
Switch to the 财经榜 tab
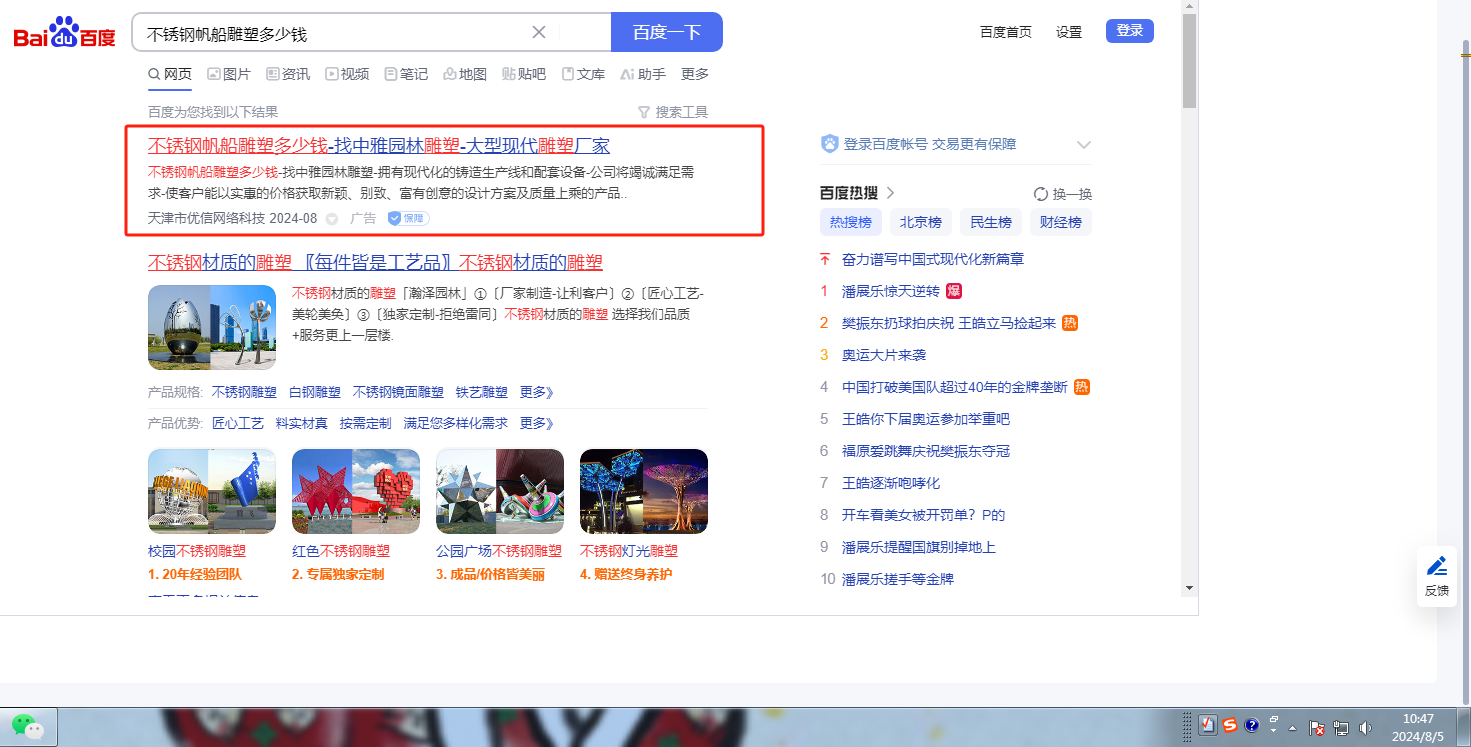point(1061,222)
